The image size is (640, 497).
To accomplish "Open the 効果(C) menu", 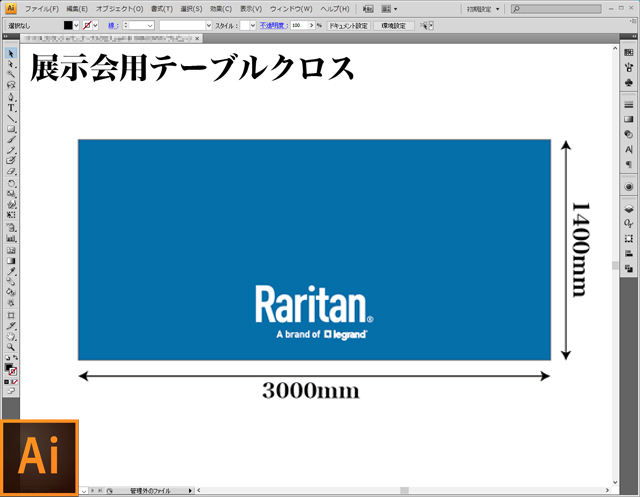I will (x=221, y=9).
